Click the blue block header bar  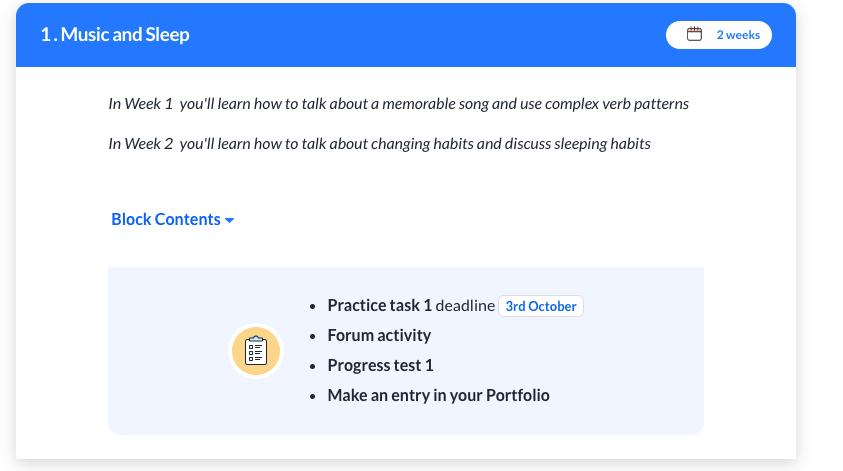pyautogui.click(x=406, y=35)
